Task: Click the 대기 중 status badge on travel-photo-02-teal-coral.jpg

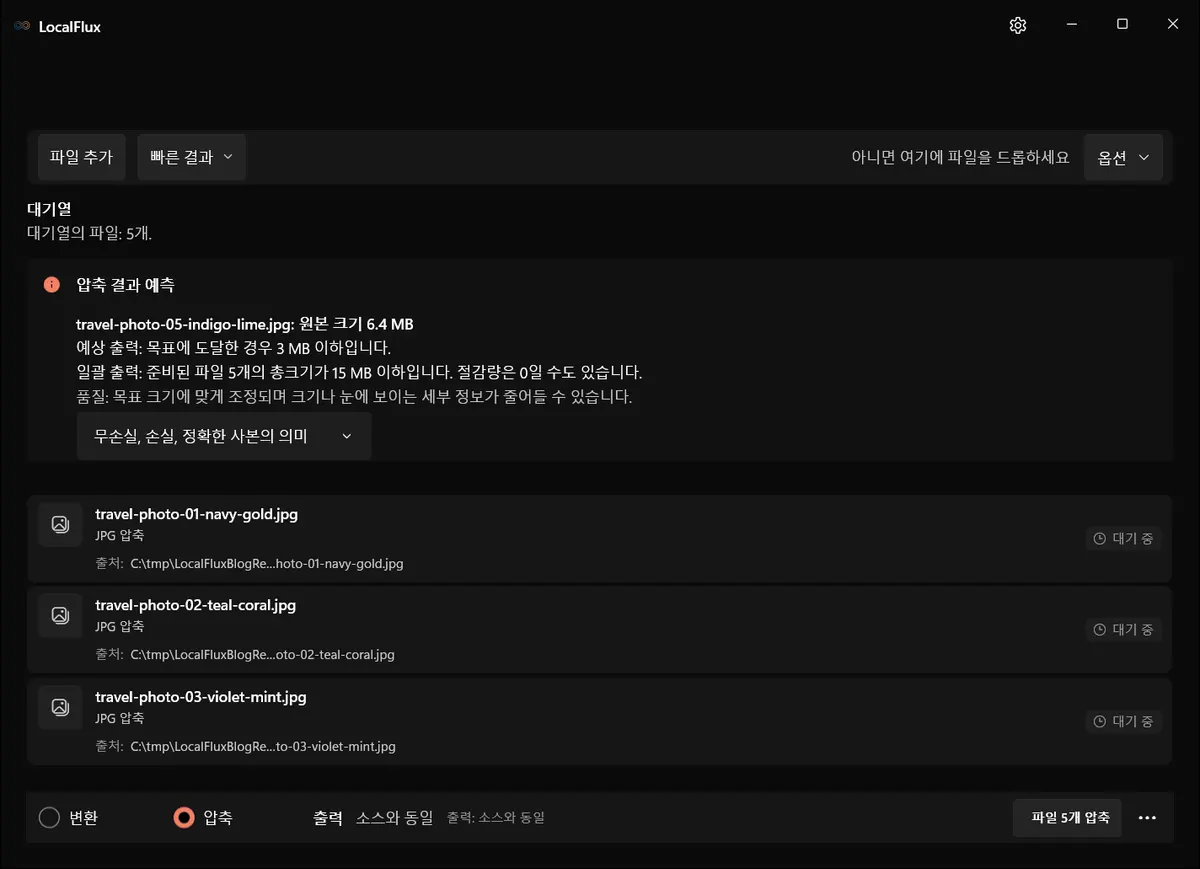Action: [x=1124, y=630]
